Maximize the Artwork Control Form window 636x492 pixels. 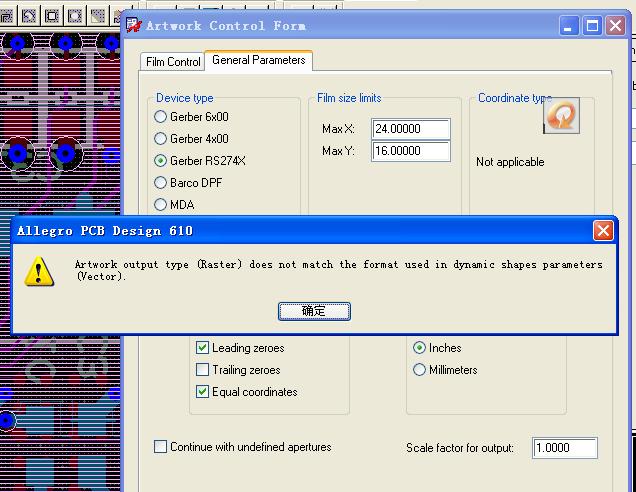[592, 26]
